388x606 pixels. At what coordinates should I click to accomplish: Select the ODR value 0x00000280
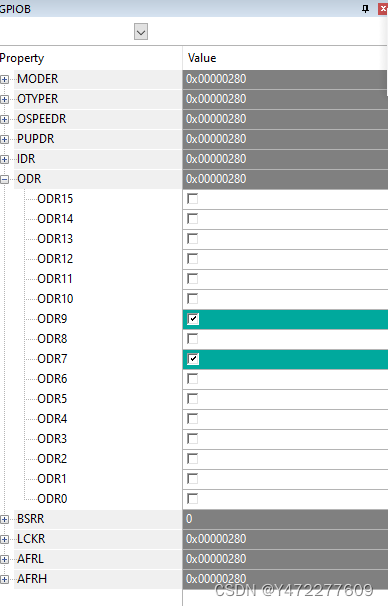tap(285, 179)
